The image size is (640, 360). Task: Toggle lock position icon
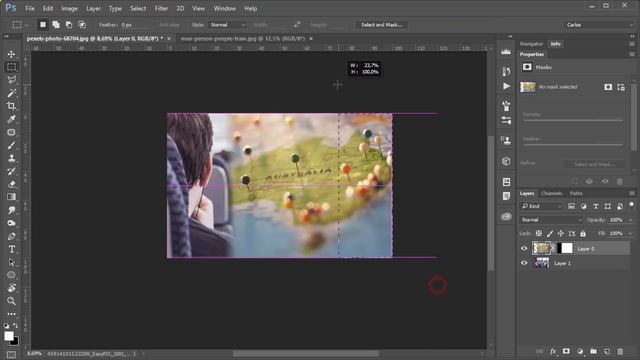[x=561, y=233]
